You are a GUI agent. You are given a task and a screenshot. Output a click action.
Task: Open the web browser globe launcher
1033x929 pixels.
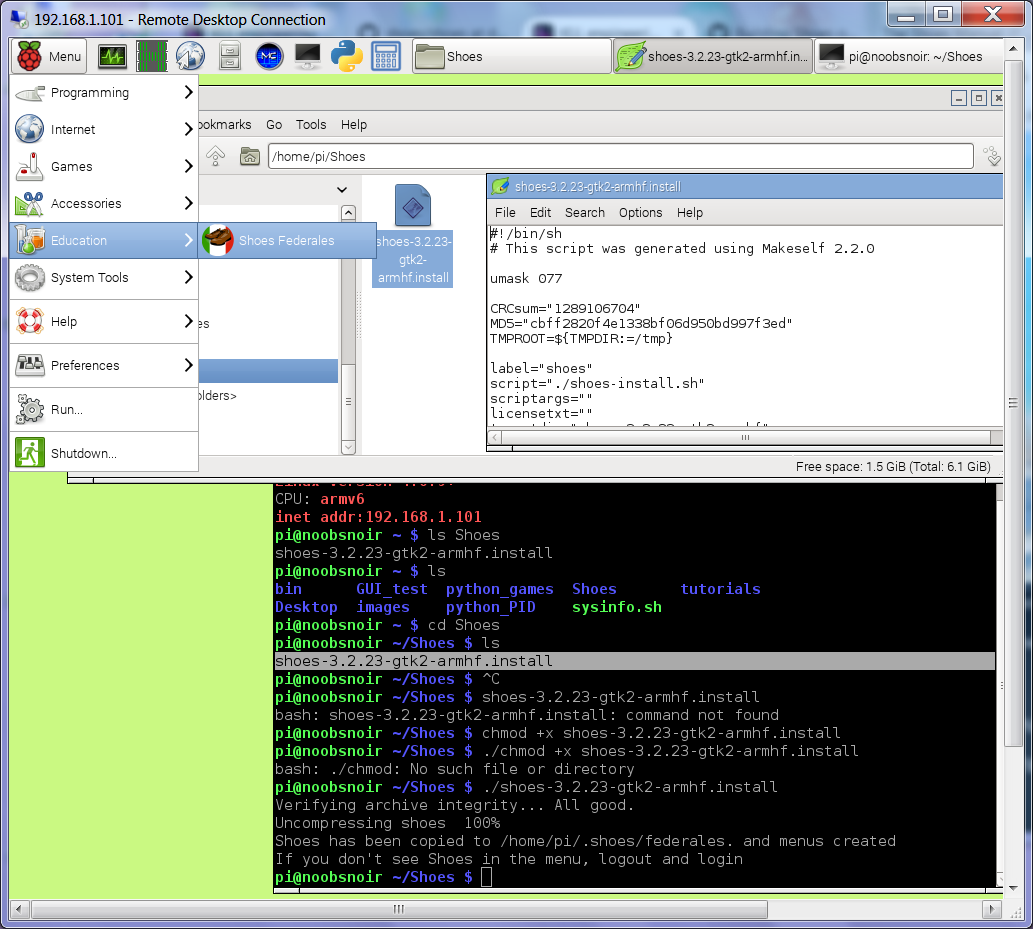tap(190, 57)
